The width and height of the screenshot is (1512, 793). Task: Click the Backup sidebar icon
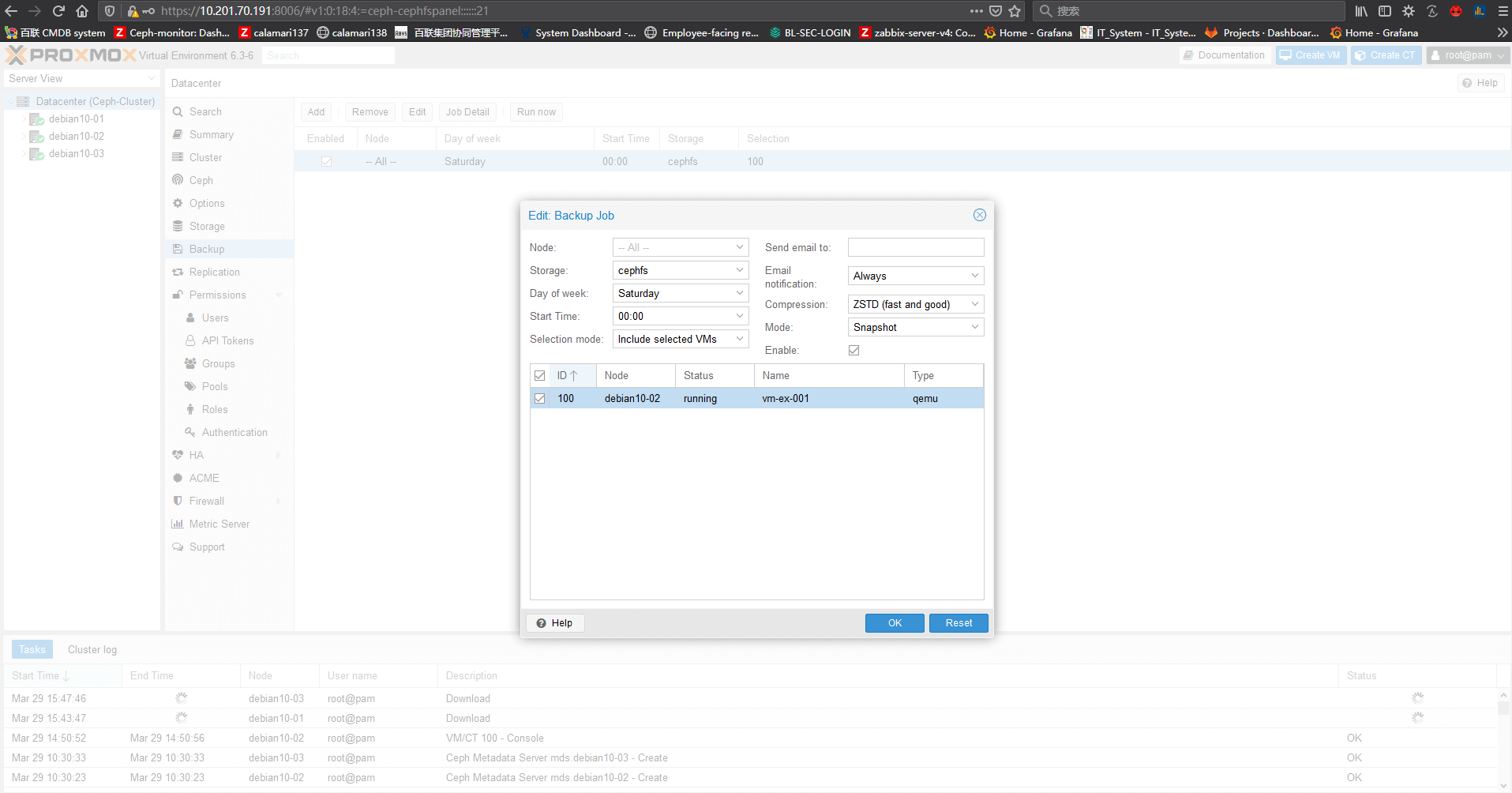click(x=178, y=250)
